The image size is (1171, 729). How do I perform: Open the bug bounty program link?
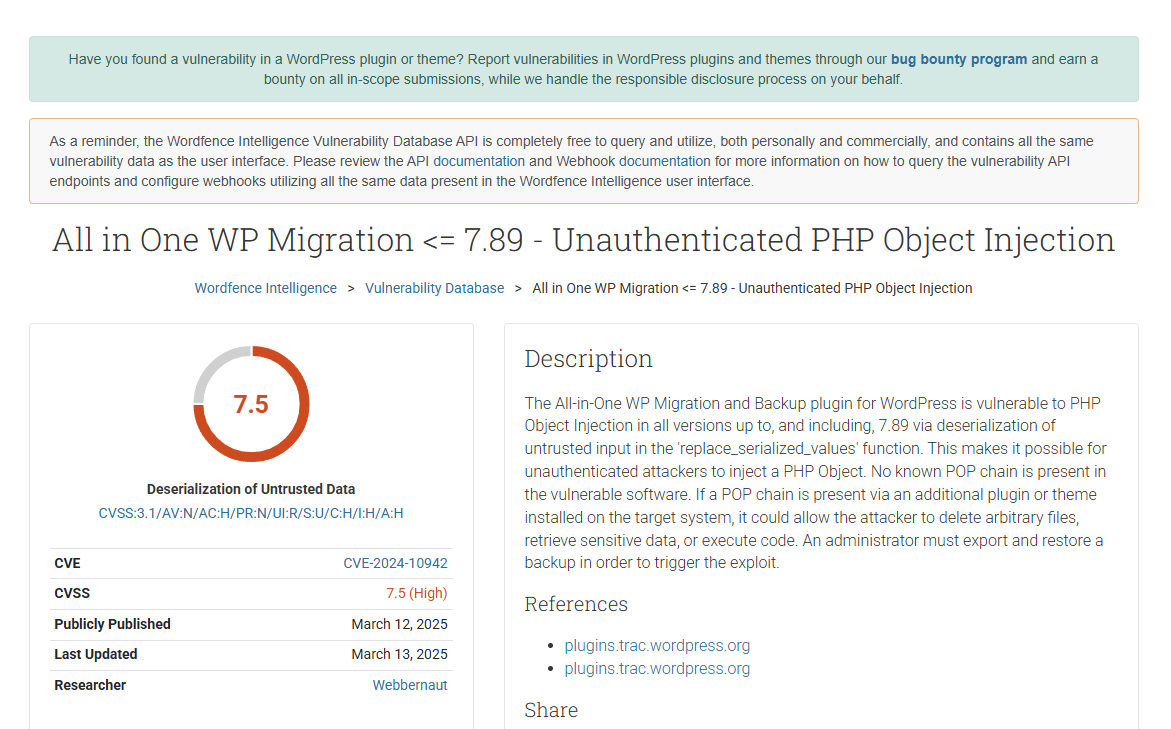(x=958, y=59)
